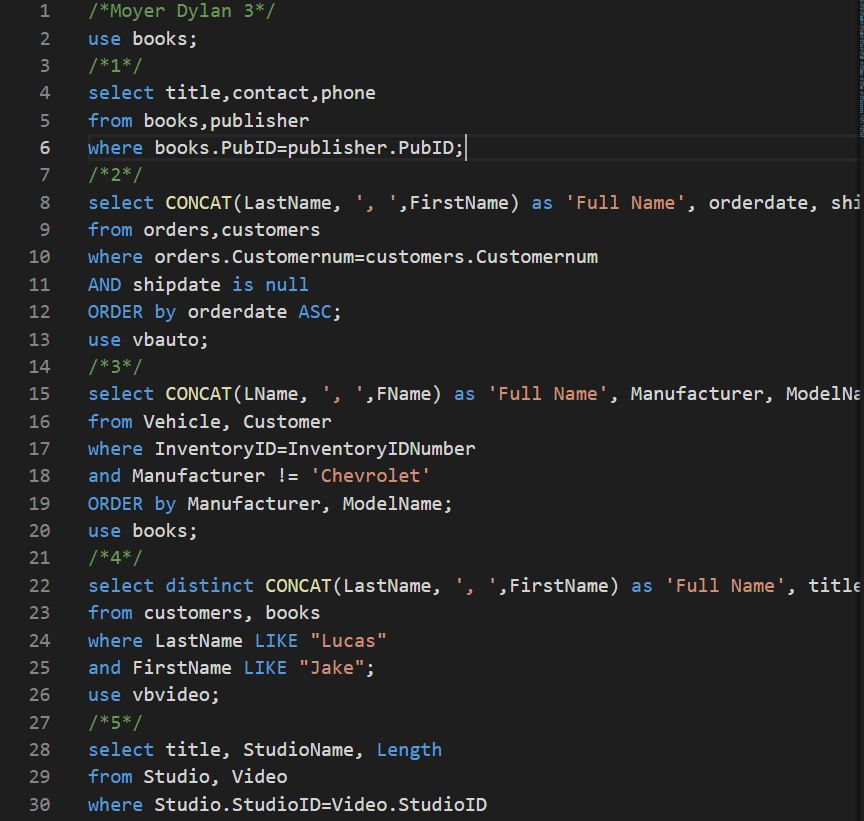Click line number 15 in the gutter
The image size is (864, 821).
click(39, 394)
